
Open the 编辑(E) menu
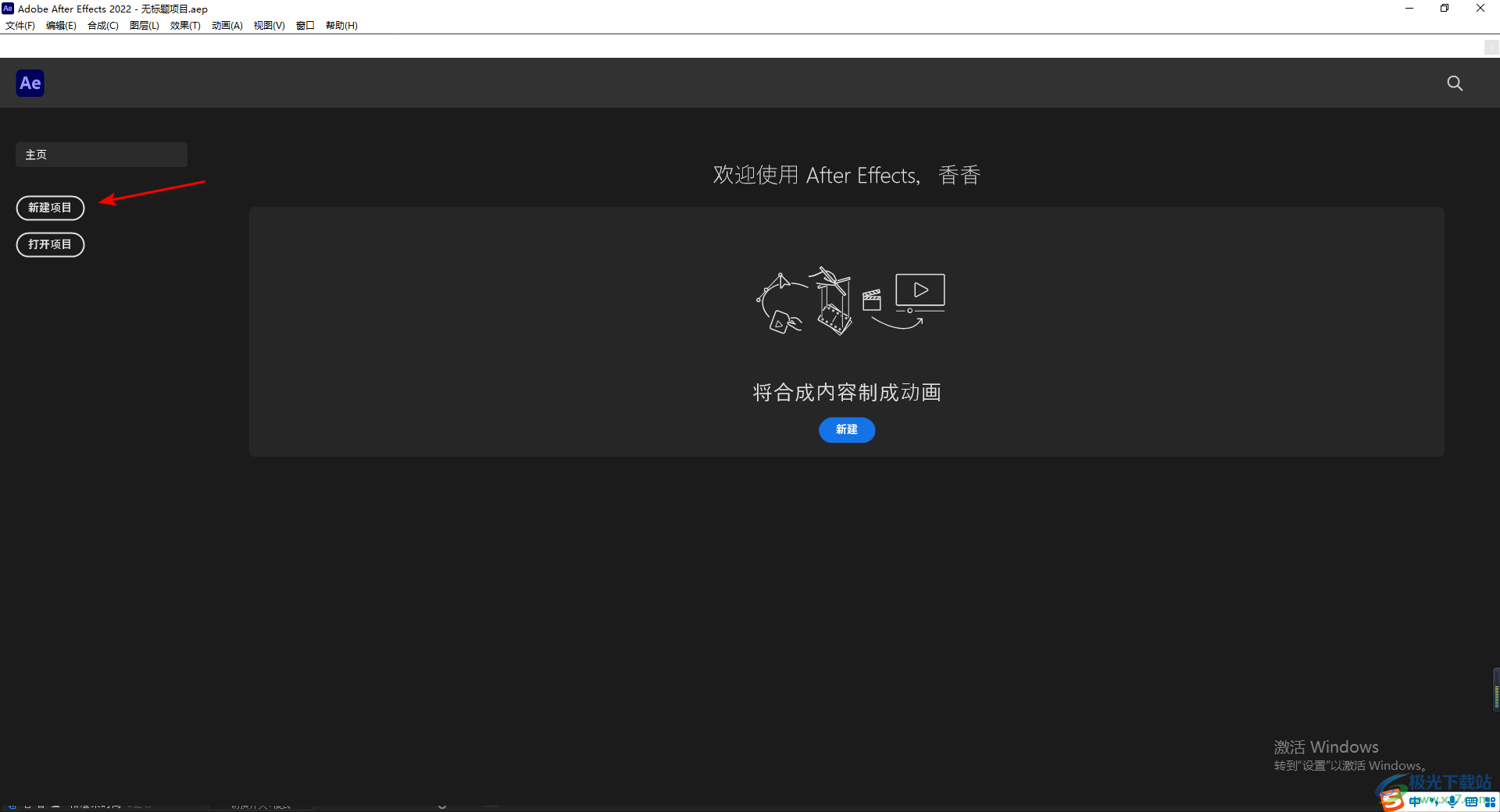click(61, 26)
